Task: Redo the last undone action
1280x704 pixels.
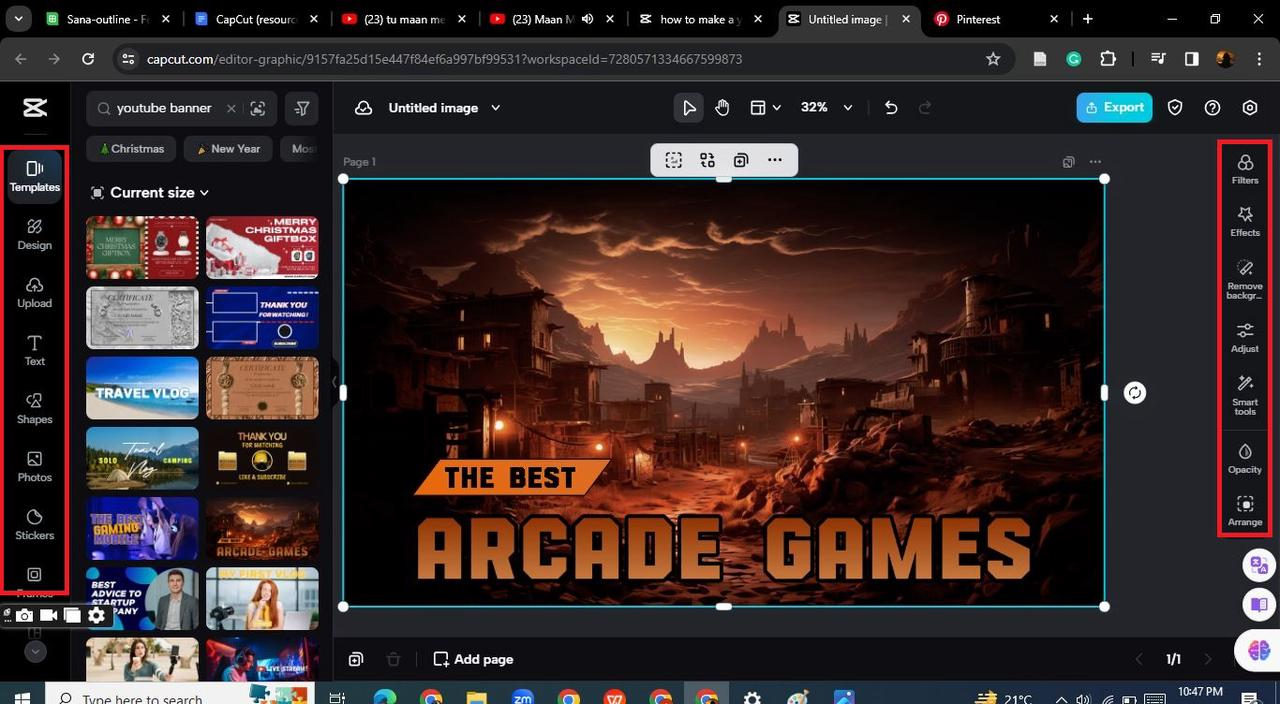Action: (x=925, y=108)
